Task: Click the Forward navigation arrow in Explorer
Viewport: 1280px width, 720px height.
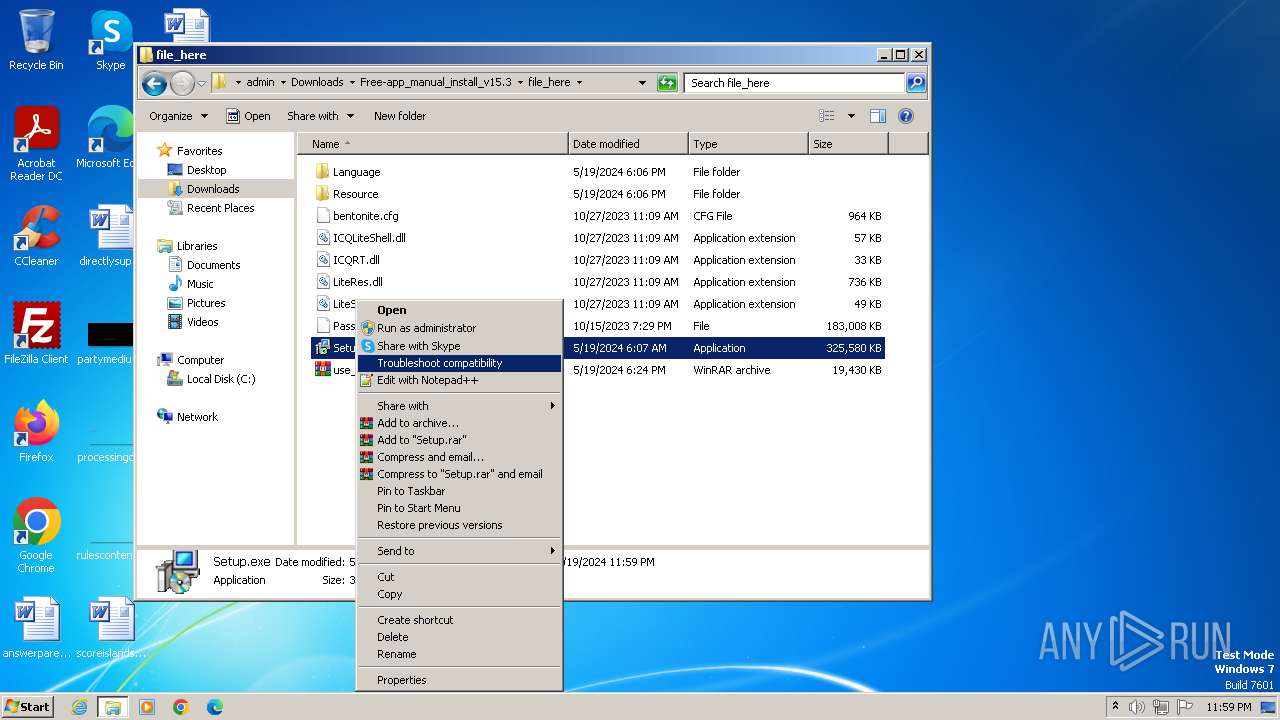Action: pos(182,83)
